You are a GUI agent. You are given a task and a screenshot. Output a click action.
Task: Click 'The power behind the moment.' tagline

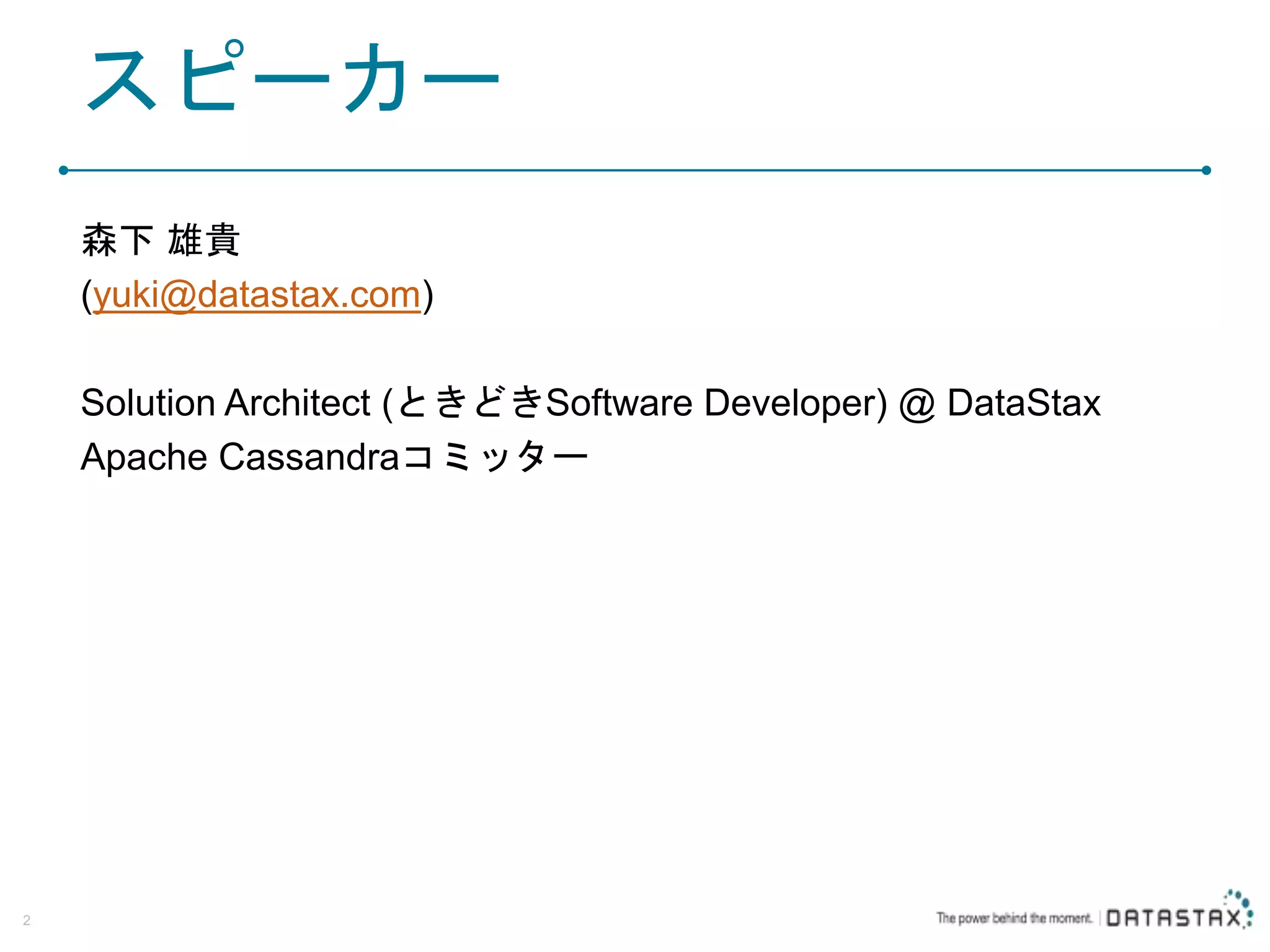(1015, 918)
